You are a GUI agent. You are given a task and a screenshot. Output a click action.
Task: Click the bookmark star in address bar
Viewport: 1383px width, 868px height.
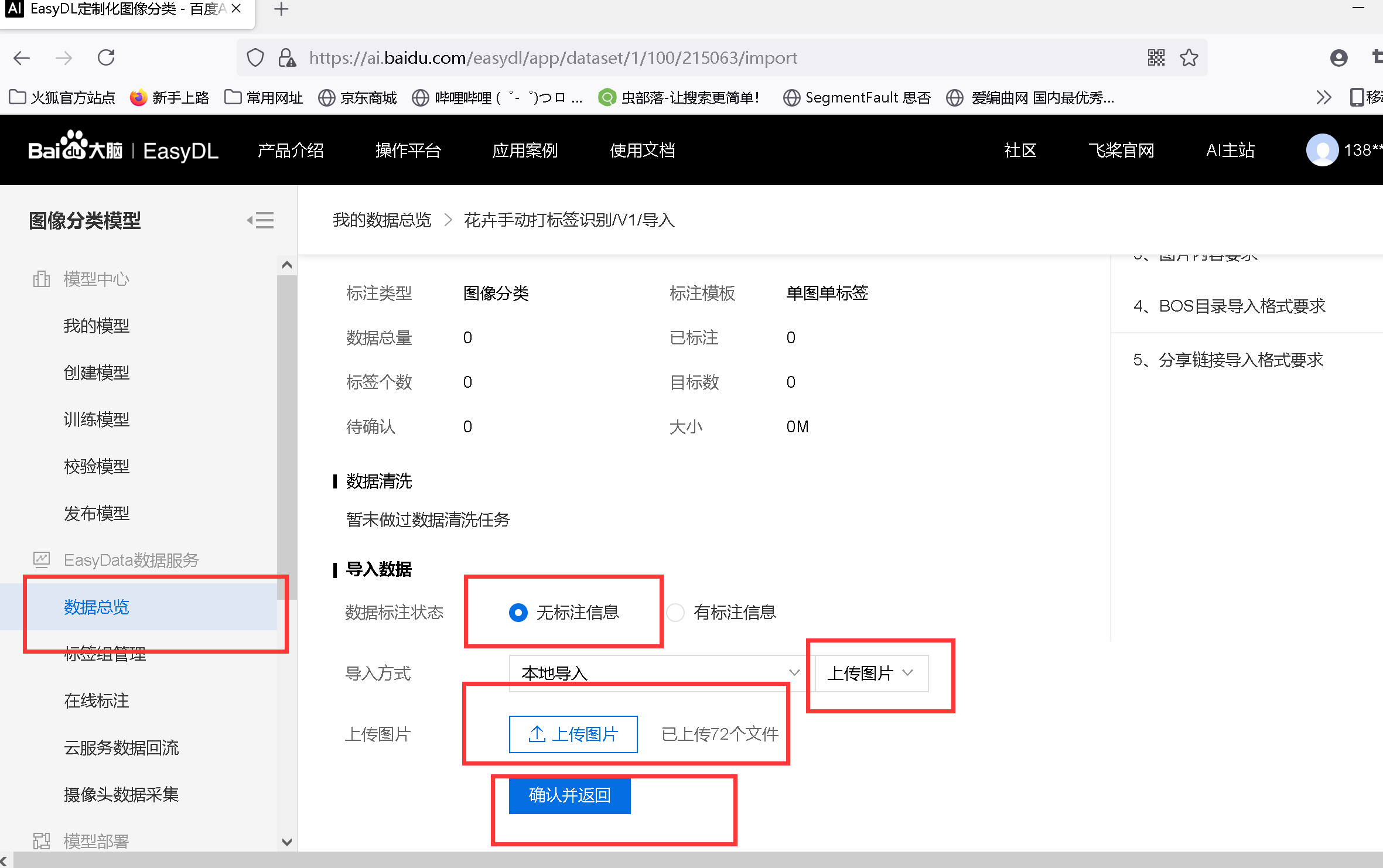coord(1189,57)
